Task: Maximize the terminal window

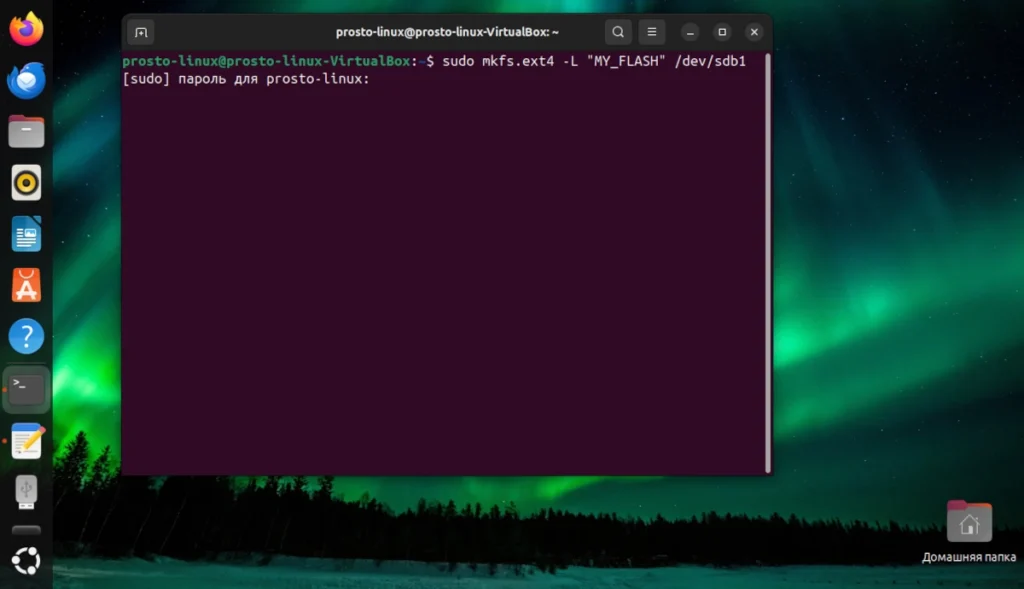Action: tap(722, 32)
